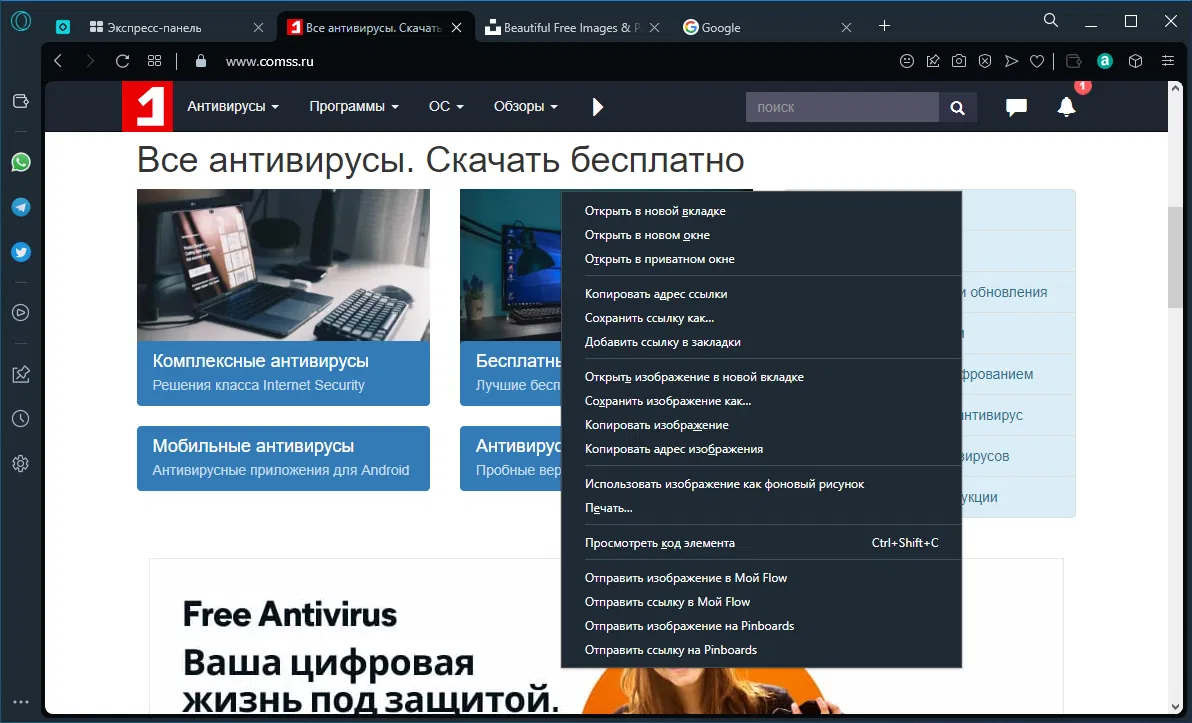Choose 'Отправить ссылку в Мой Flow'
The width and height of the screenshot is (1192, 723).
point(761,602)
